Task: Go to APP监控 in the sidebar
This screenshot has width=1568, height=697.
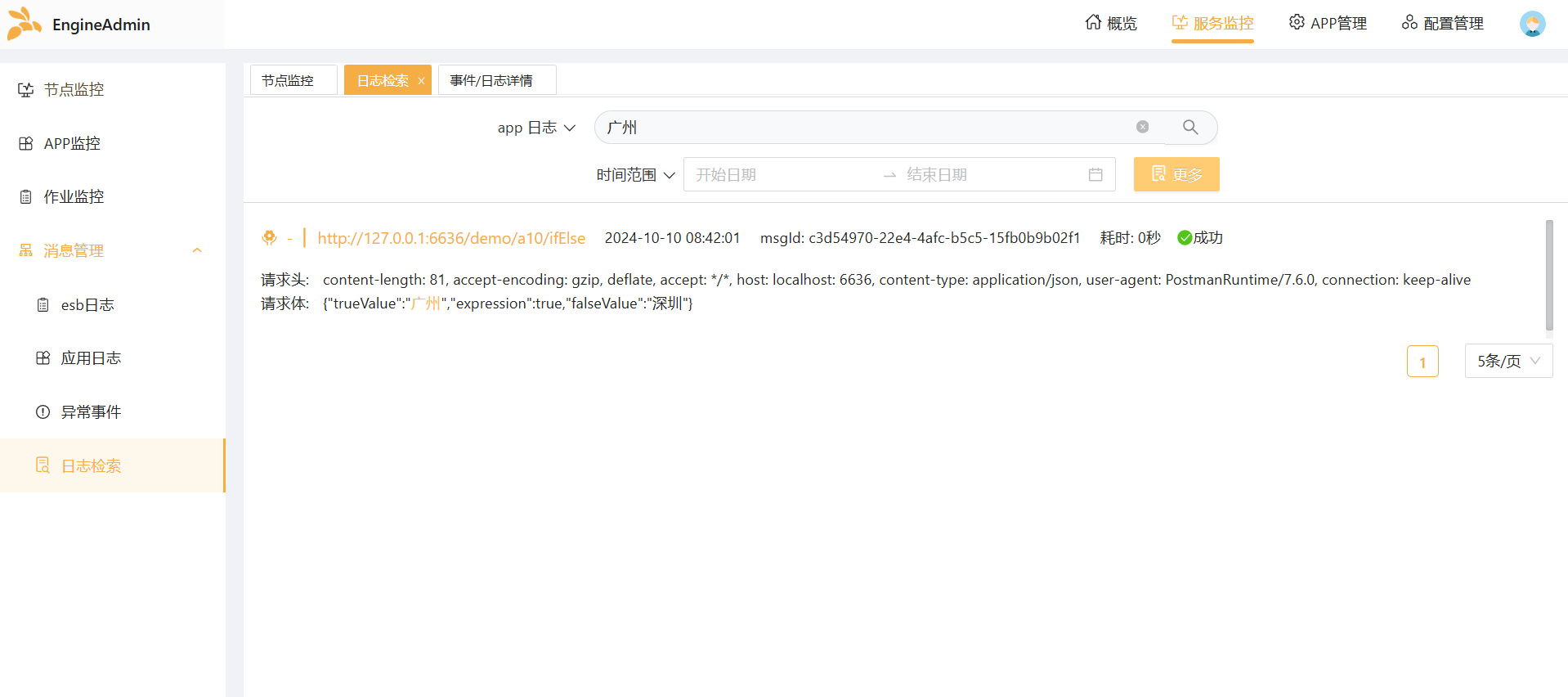Action: click(113, 143)
